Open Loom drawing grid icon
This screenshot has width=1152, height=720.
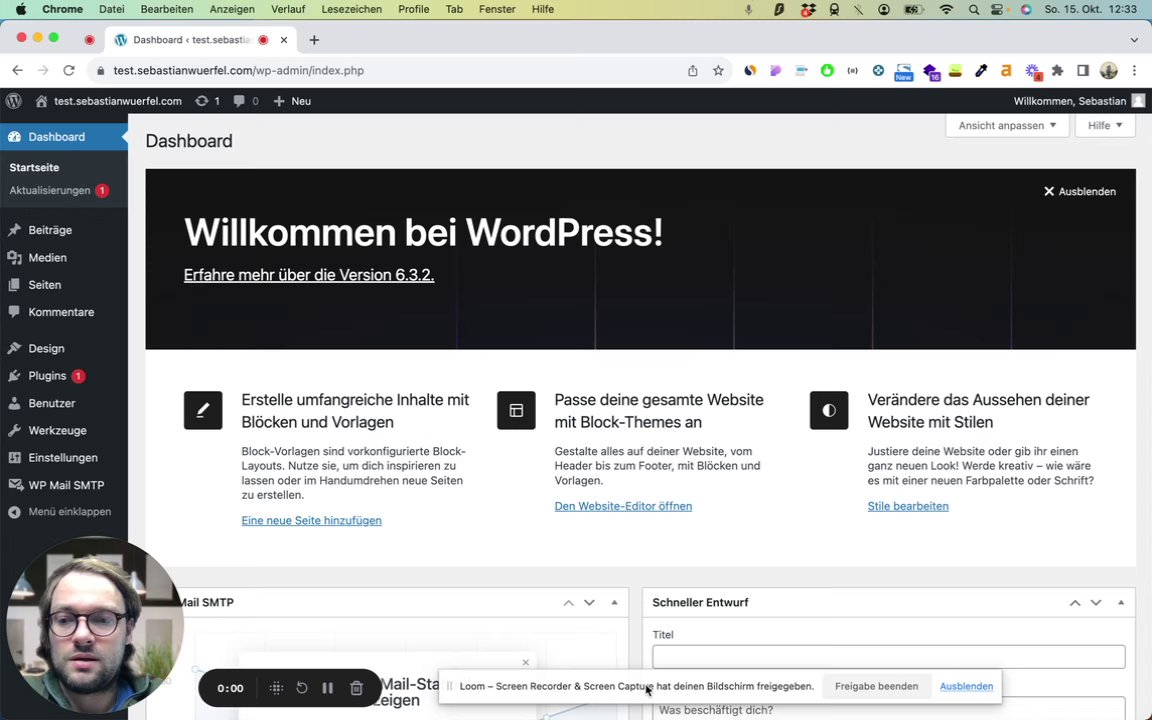(x=276, y=688)
